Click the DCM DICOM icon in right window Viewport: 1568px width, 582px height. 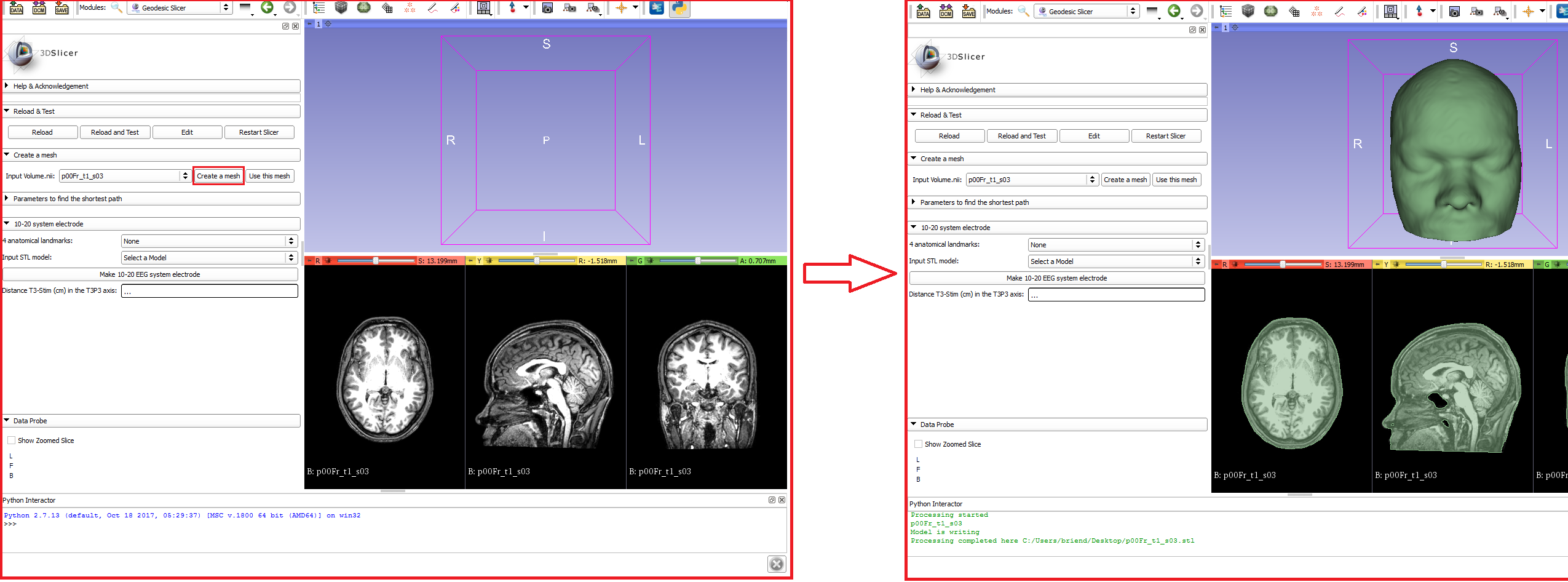(946, 11)
